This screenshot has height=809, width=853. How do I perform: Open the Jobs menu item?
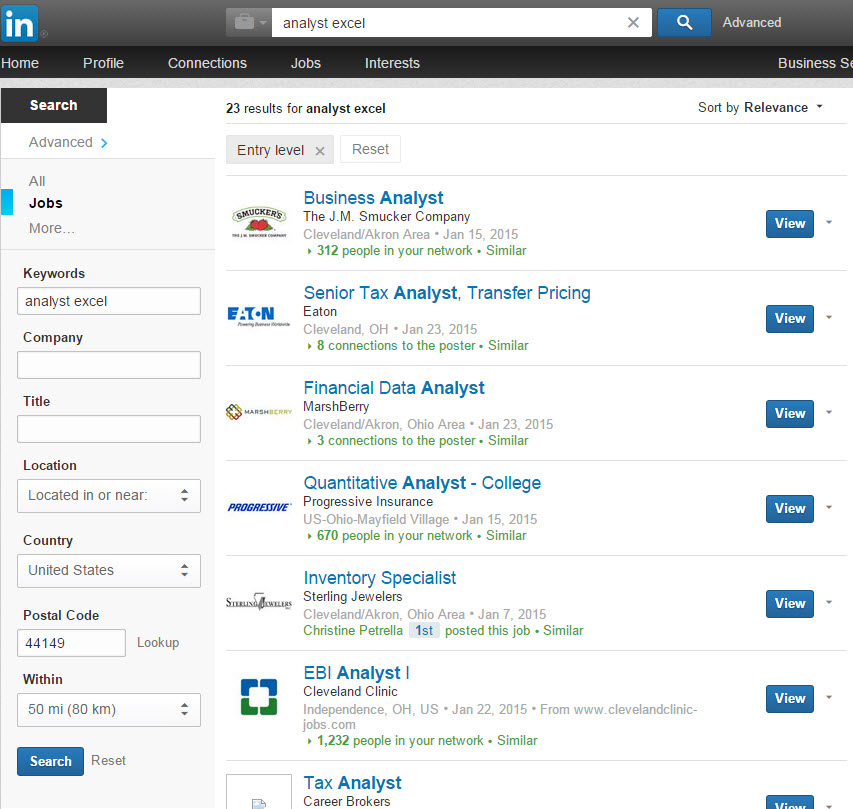click(306, 63)
